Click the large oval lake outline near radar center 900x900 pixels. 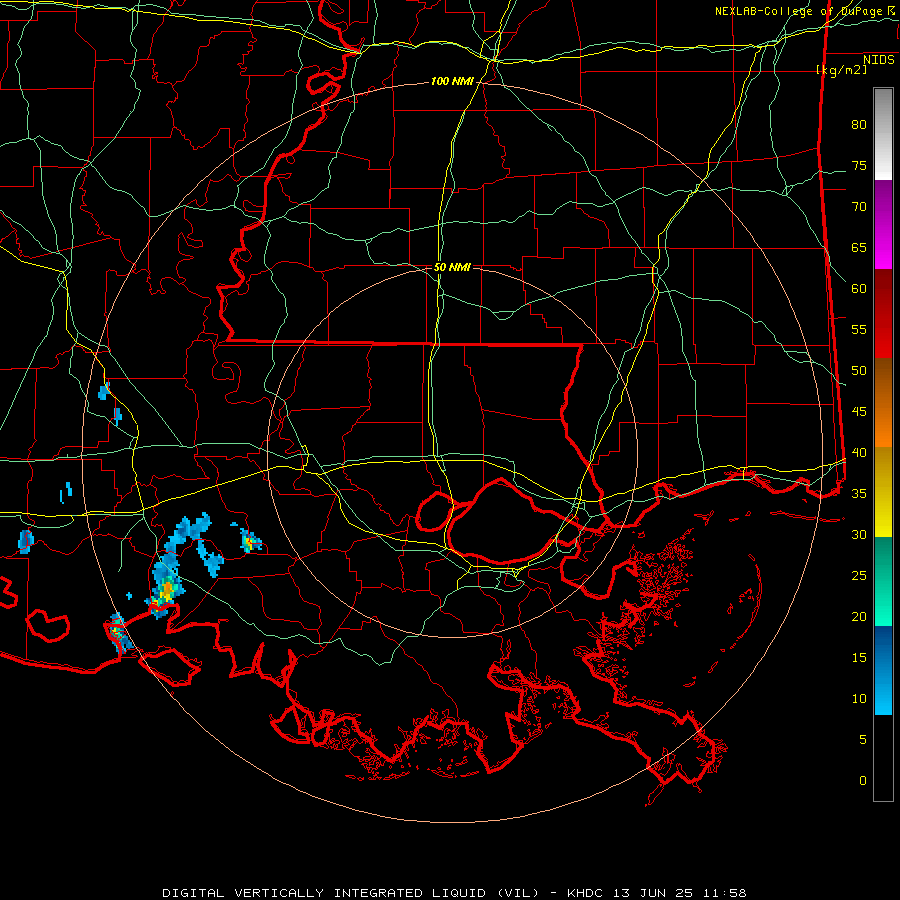(501, 521)
